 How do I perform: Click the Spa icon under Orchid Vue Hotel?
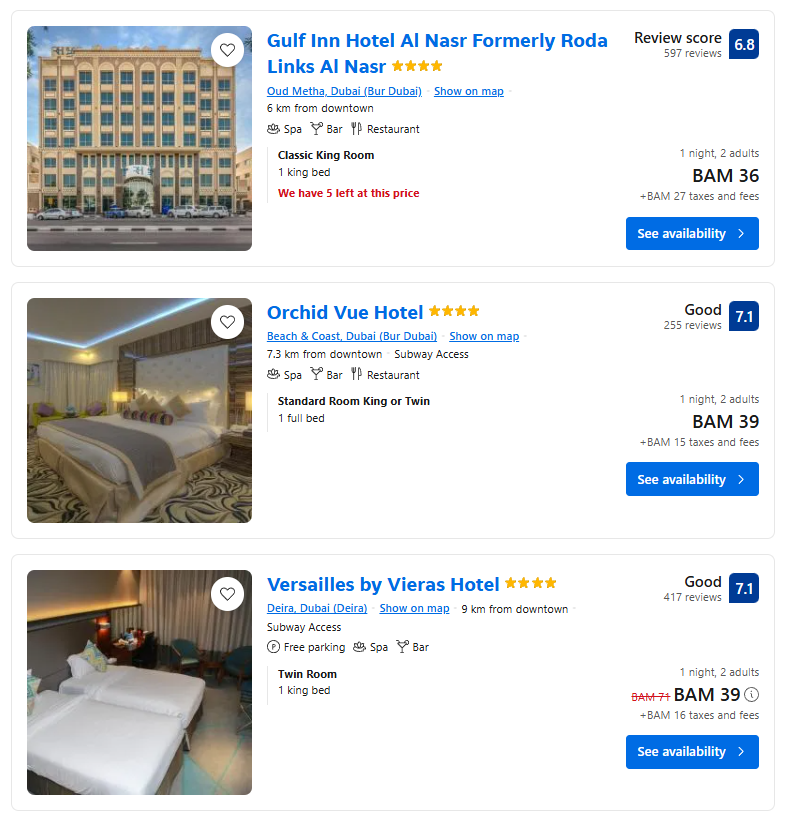(271, 374)
